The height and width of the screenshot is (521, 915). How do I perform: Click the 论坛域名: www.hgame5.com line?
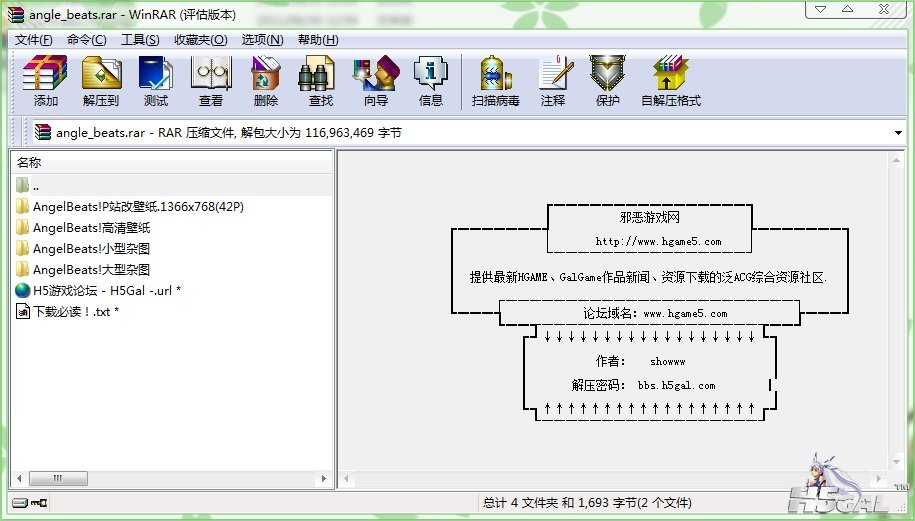tap(655, 313)
